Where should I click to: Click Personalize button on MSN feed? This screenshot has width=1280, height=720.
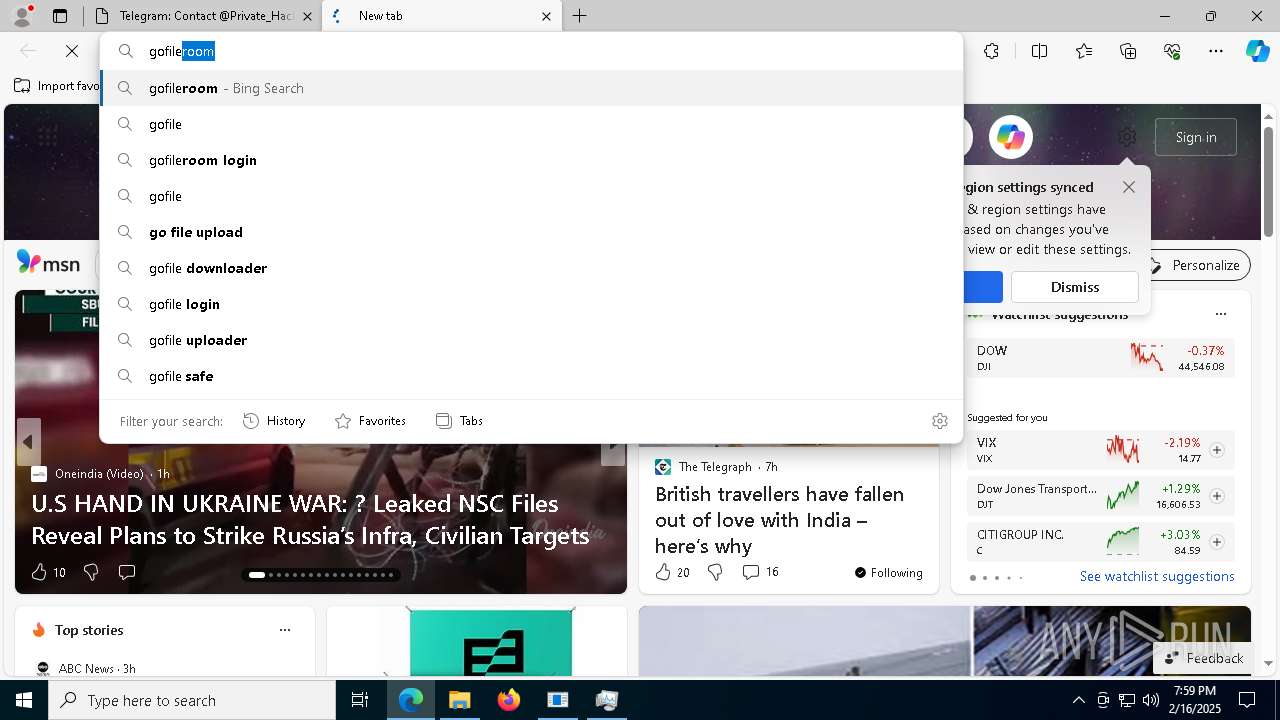tap(1196, 265)
